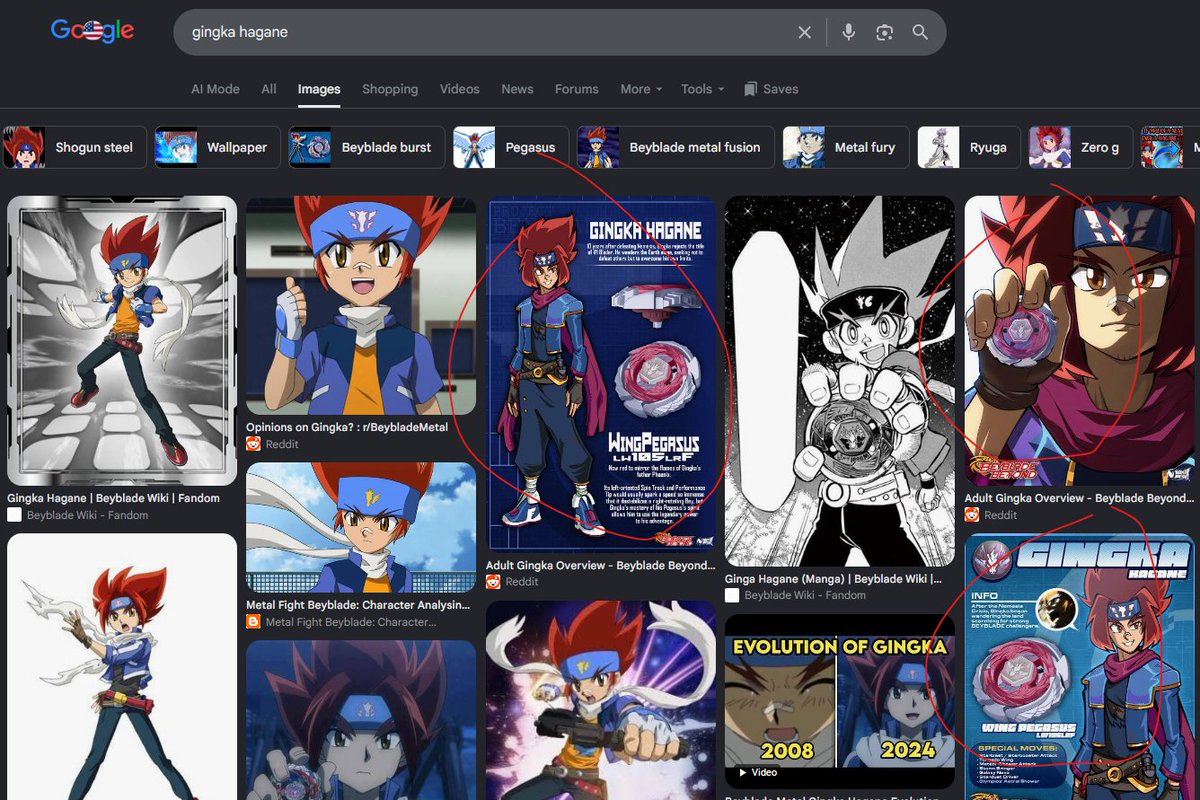Screen dimensions: 1200x800
Task: Click Fandom favicon under Ginga Hagane Manga
Action: 732,595
